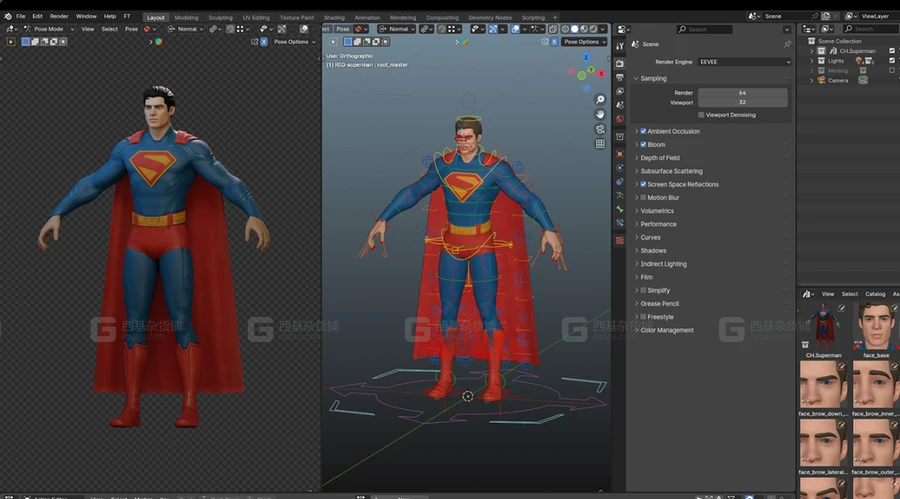Image resolution: width=900 pixels, height=499 pixels.
Task: Open the Pose Options dropdown in left viewport
Action: 294,42
